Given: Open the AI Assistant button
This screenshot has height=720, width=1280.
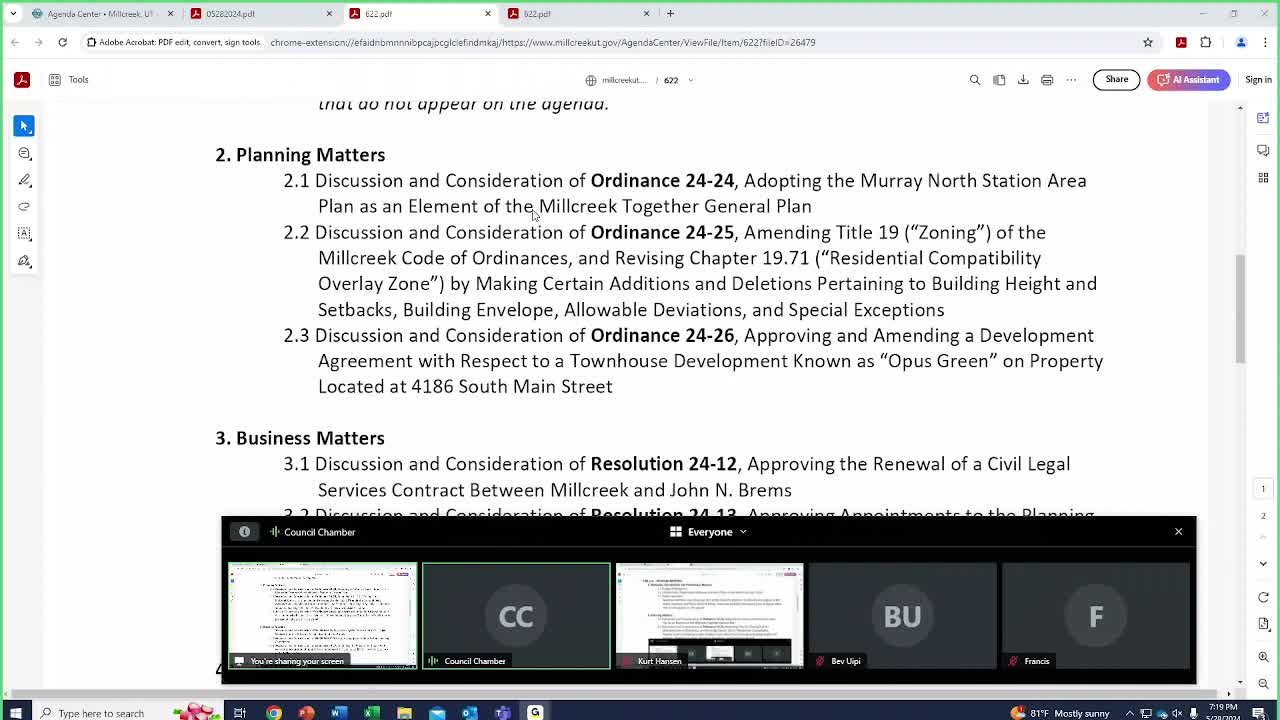Looking at the screenshot, I should click(x=1188, y=80).
